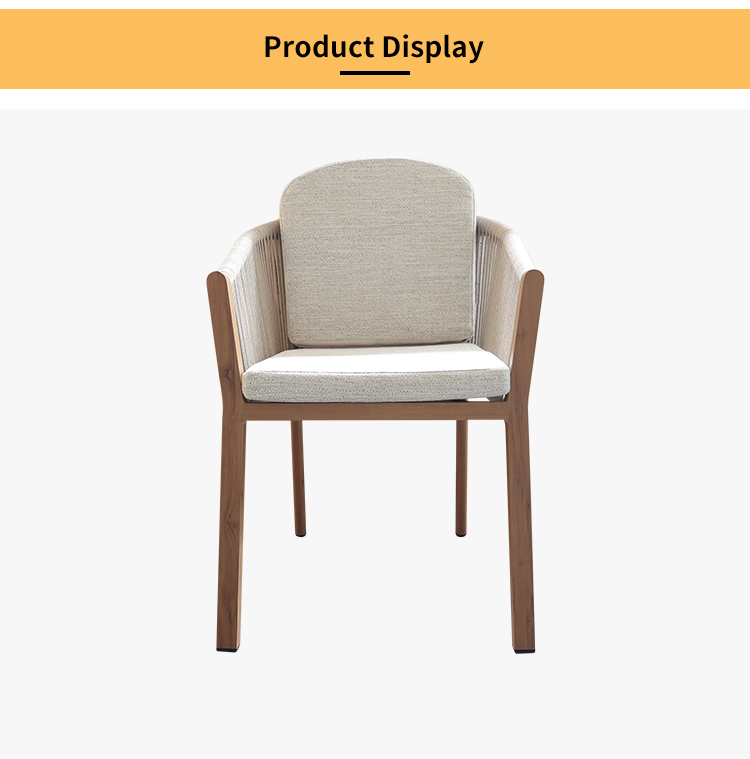
Task: Click the chair's left wooden armrest post
Action: tap(225, 339)
